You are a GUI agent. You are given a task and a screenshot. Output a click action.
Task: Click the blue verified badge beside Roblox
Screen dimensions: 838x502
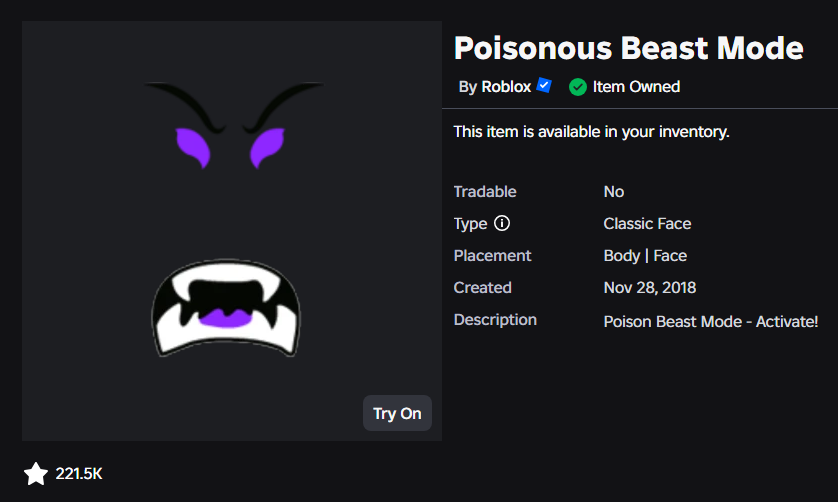pos(544,85)
